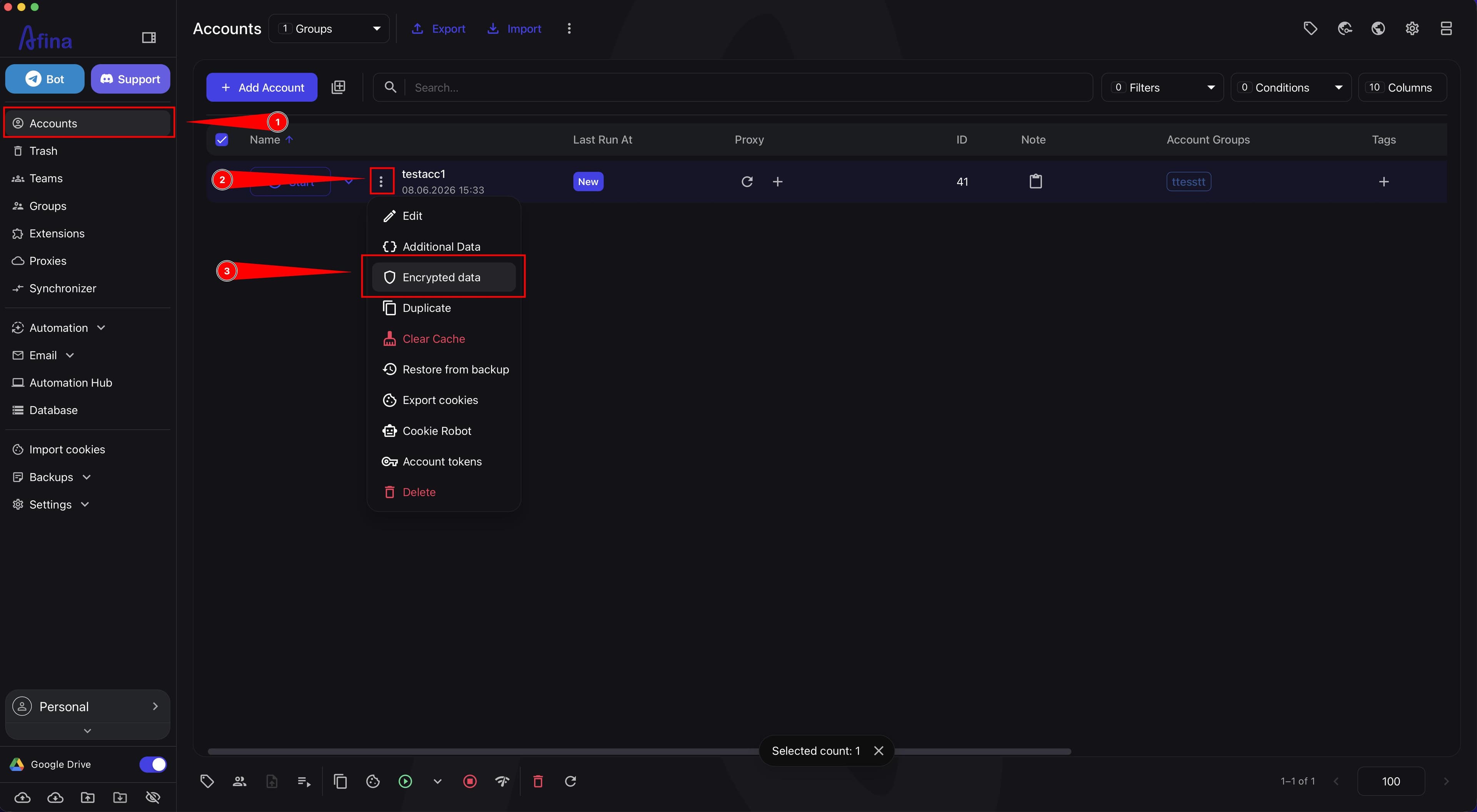
Task: Click the ttesstt group tag
Action: coord(1189,182)
